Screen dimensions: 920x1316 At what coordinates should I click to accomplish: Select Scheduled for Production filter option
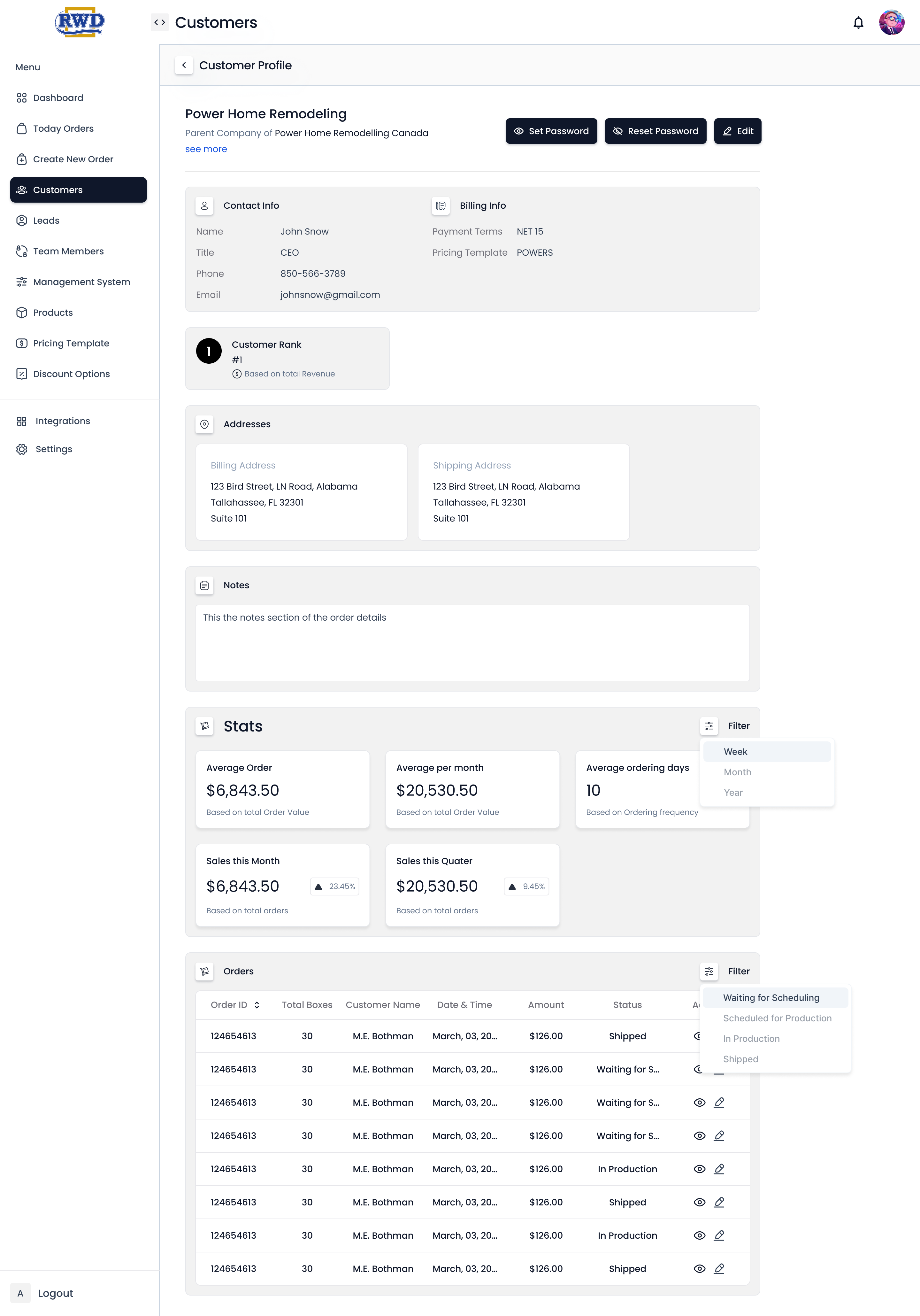775,1018
